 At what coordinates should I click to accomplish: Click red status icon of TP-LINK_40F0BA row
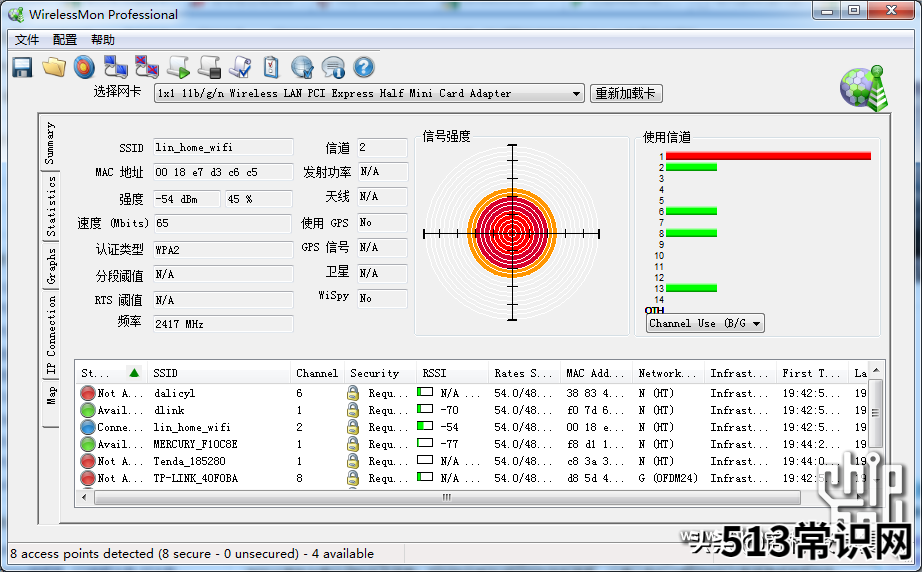(88, 479)
